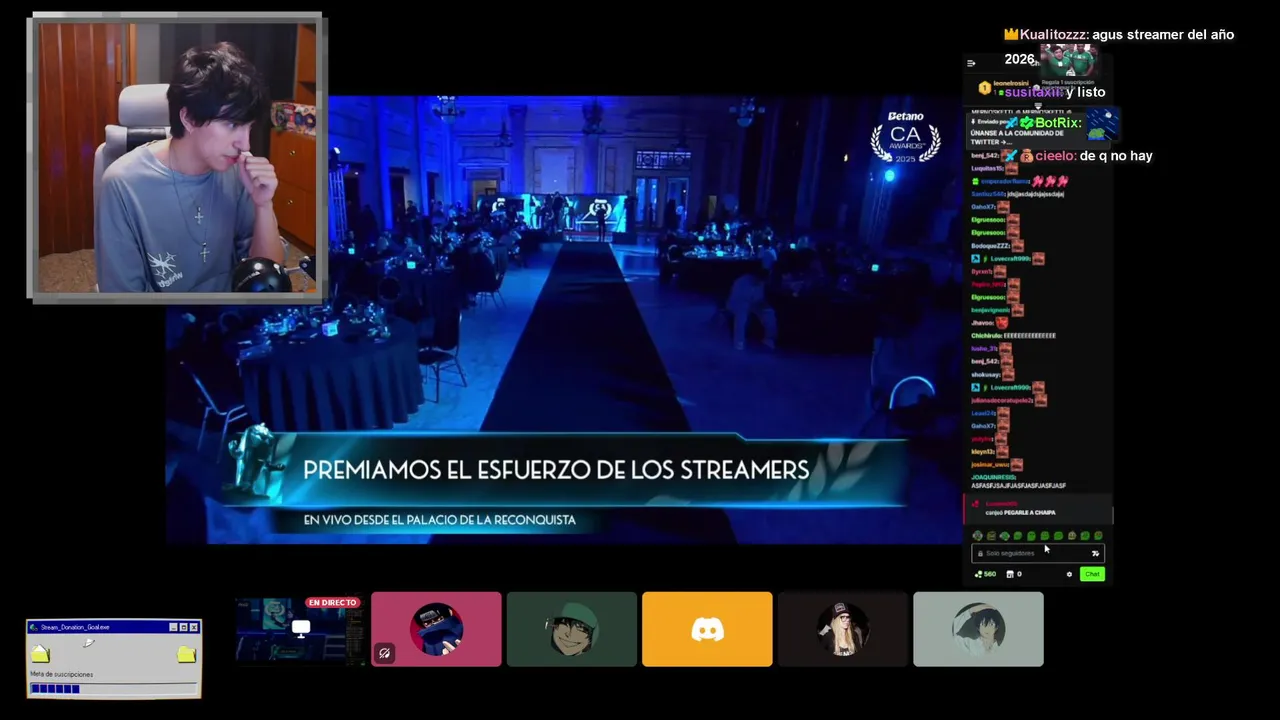The image size is (1280, 720).
Task: Select the orange Discord logo call tile
Action: 707,629
